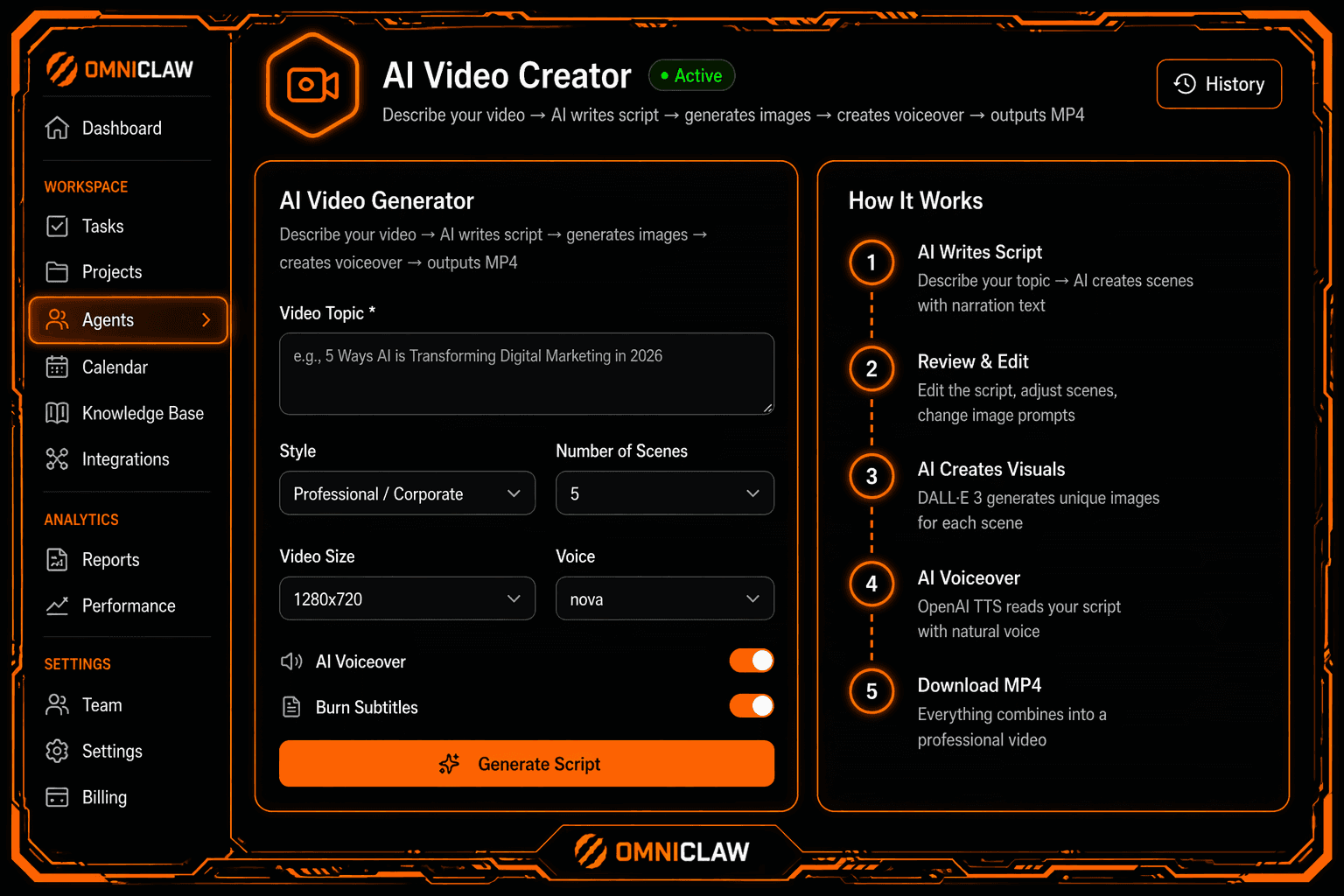Focus the Video Topic text field
This screenshot has height=896, width=1344.
tap(527, 374)
